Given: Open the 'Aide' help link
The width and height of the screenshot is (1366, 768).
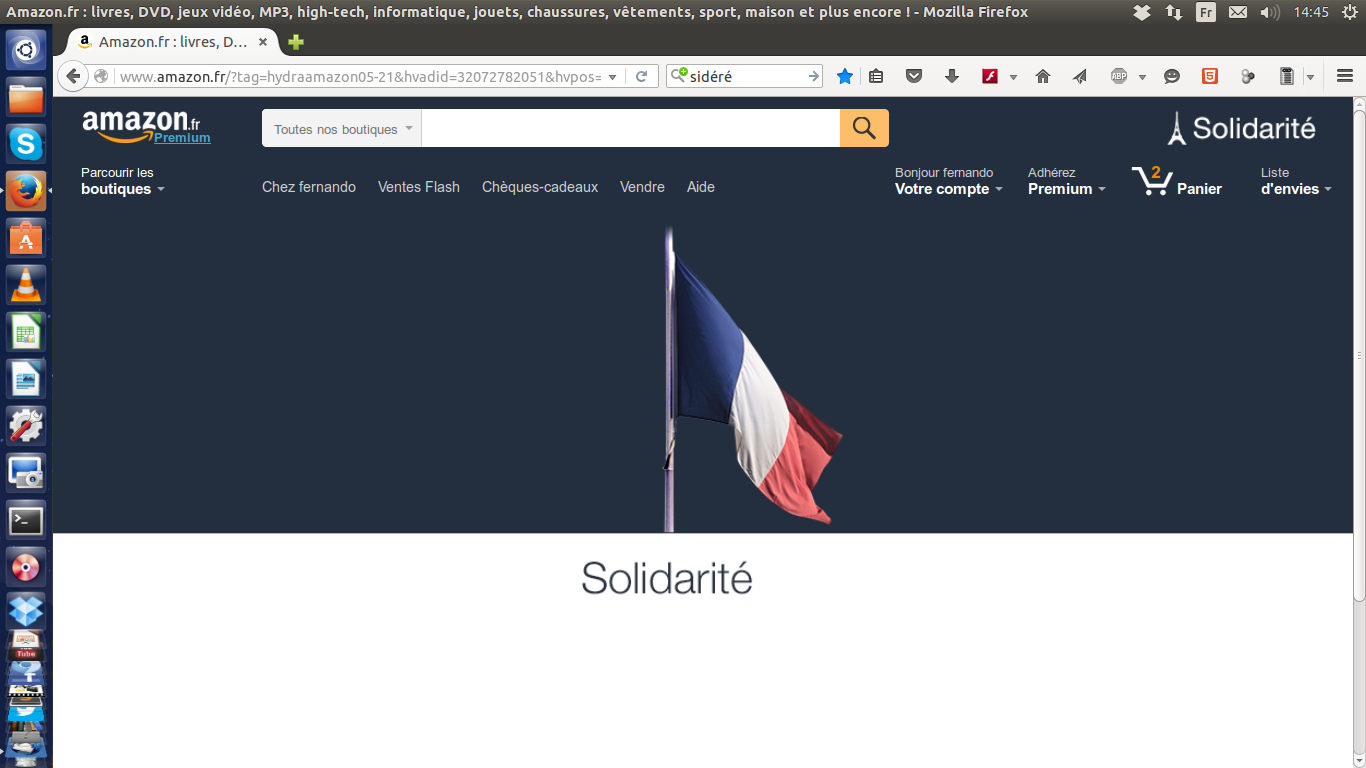Looking at the screenshot, I should click(701, 187).
